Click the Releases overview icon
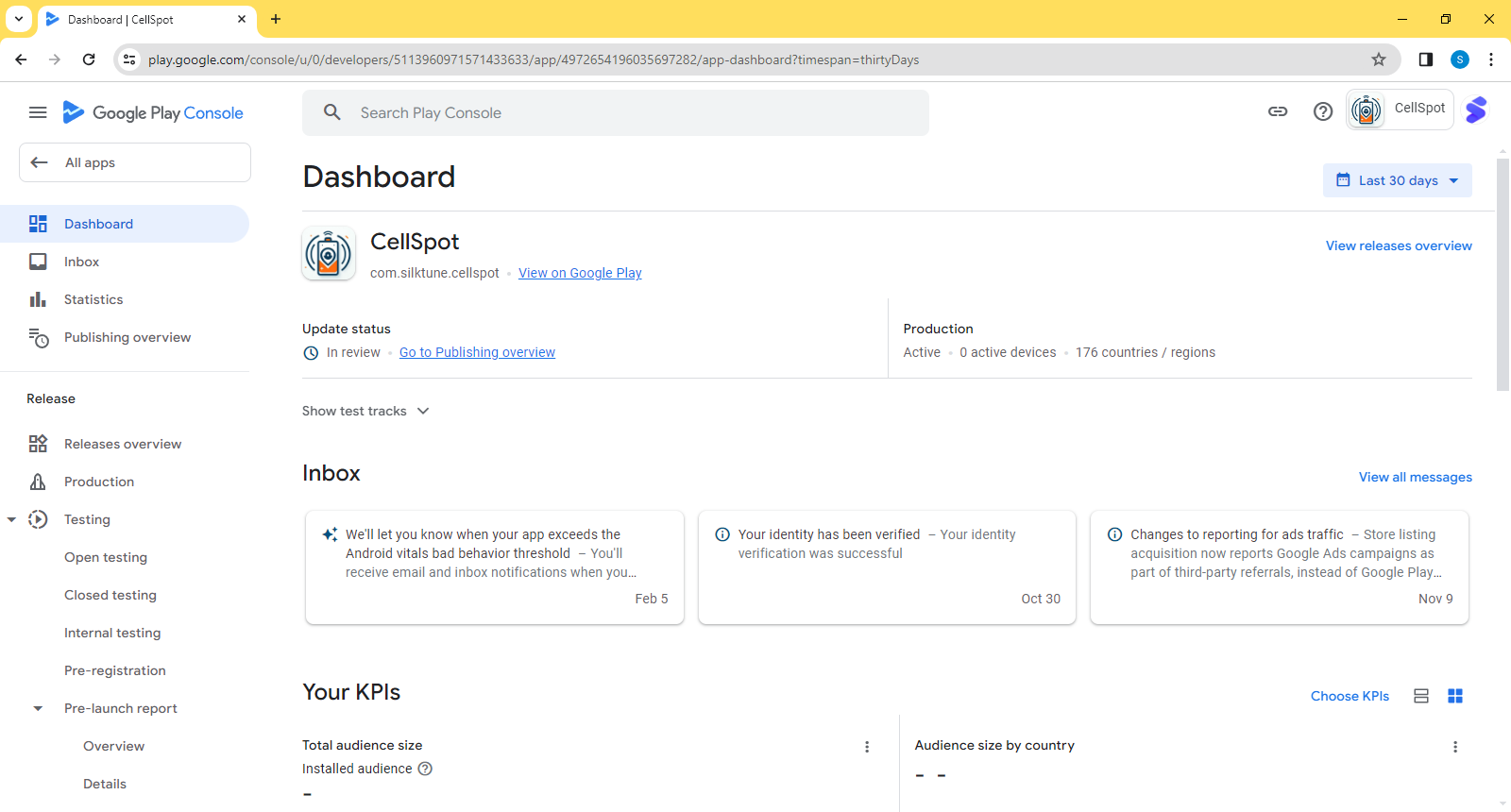 coord(38,444)
